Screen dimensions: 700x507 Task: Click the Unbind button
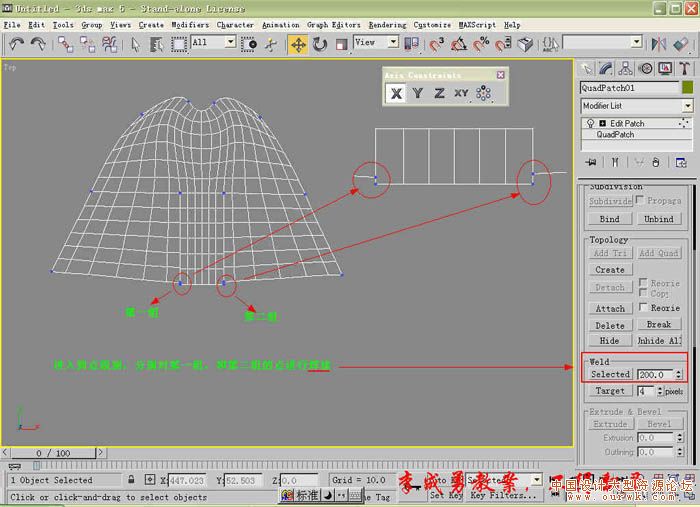[x=658, y=219]
